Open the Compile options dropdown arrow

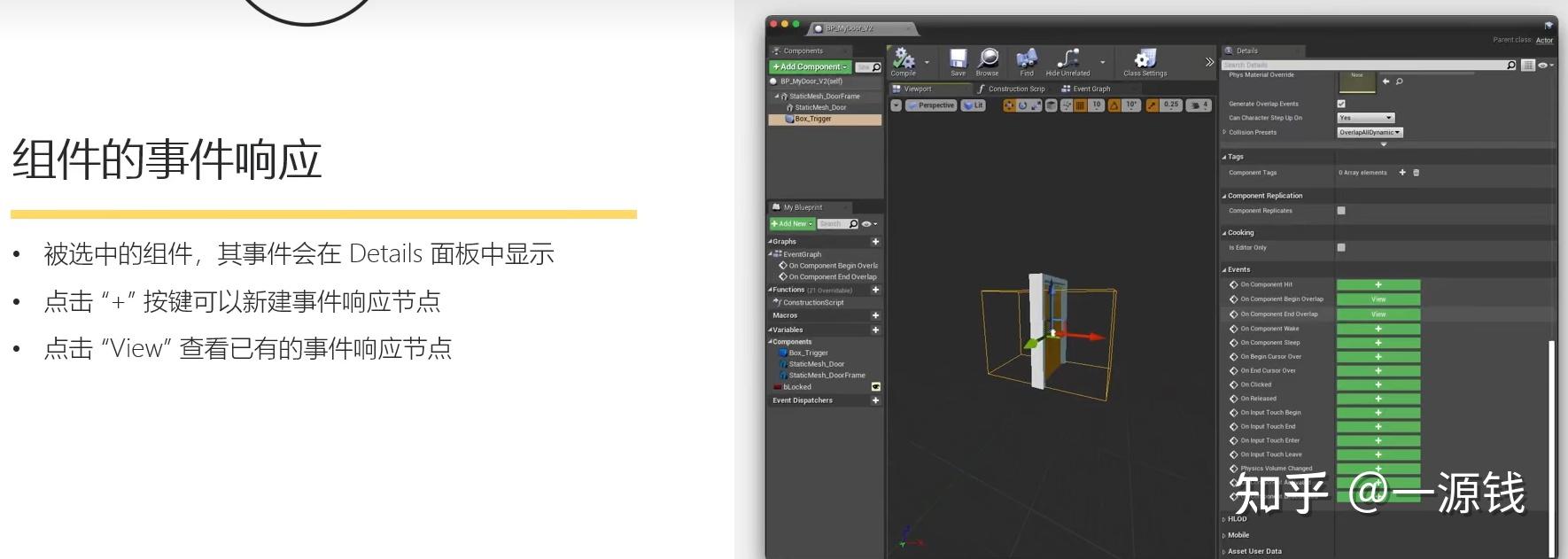coord(928,62)
